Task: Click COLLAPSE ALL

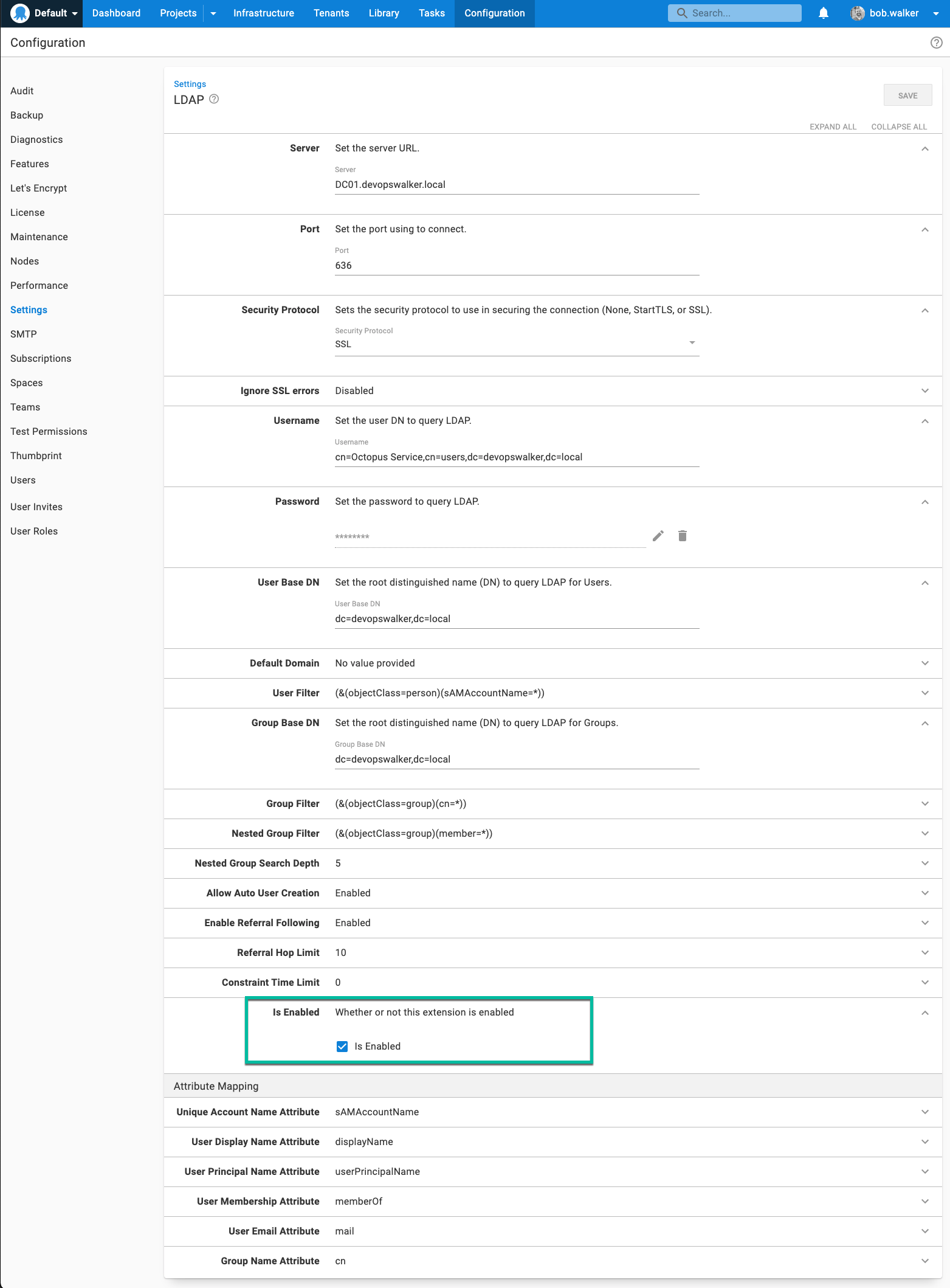Action: point(899,126)
